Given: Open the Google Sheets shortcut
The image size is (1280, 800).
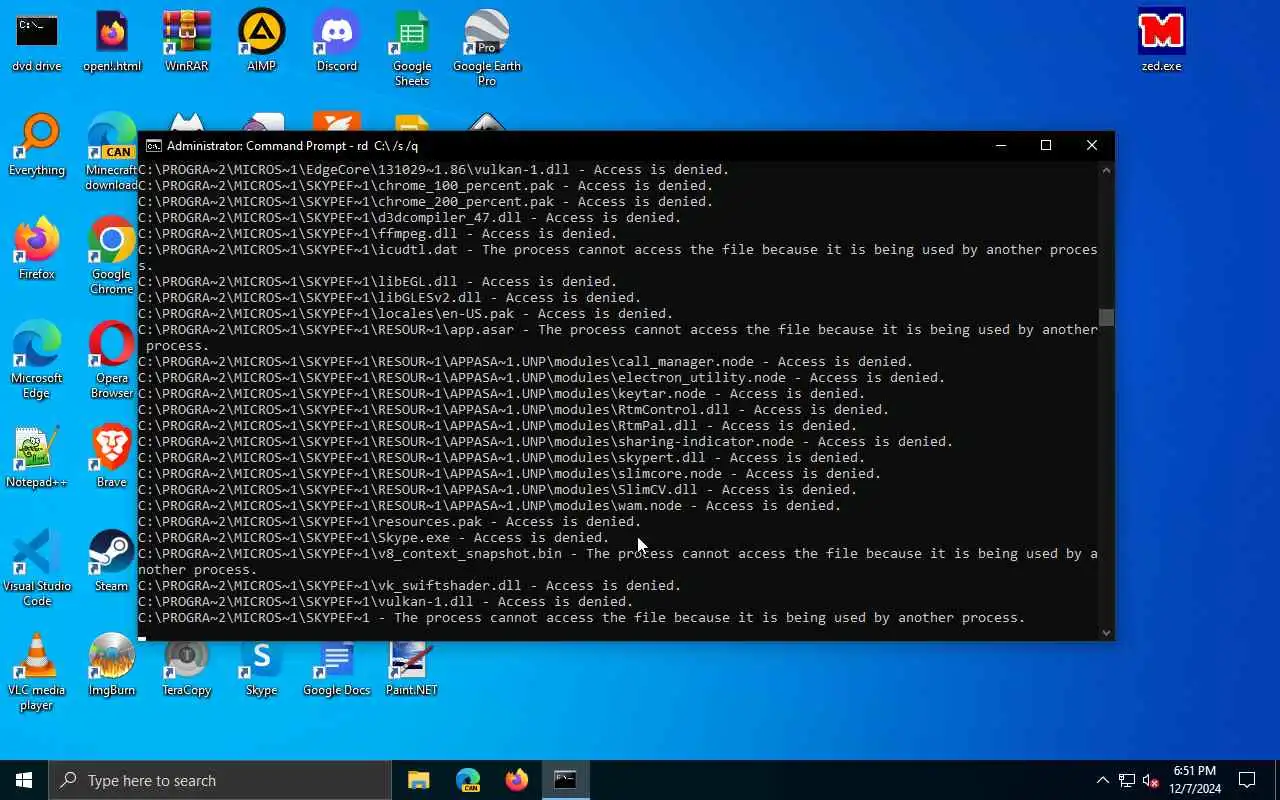Looking at the screenshot, I should click(412, 49).
